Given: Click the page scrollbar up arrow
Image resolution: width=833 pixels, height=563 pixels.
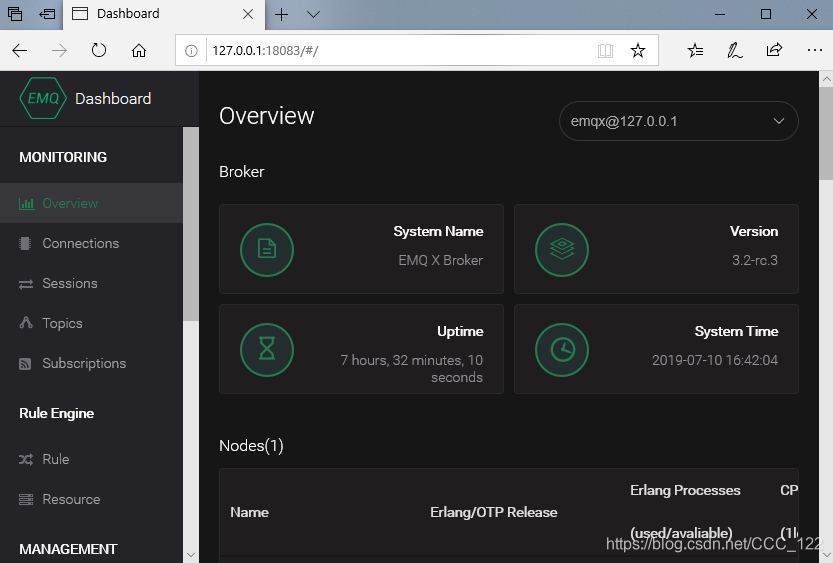Looking at the screenshot, I should tap(826, 79).
